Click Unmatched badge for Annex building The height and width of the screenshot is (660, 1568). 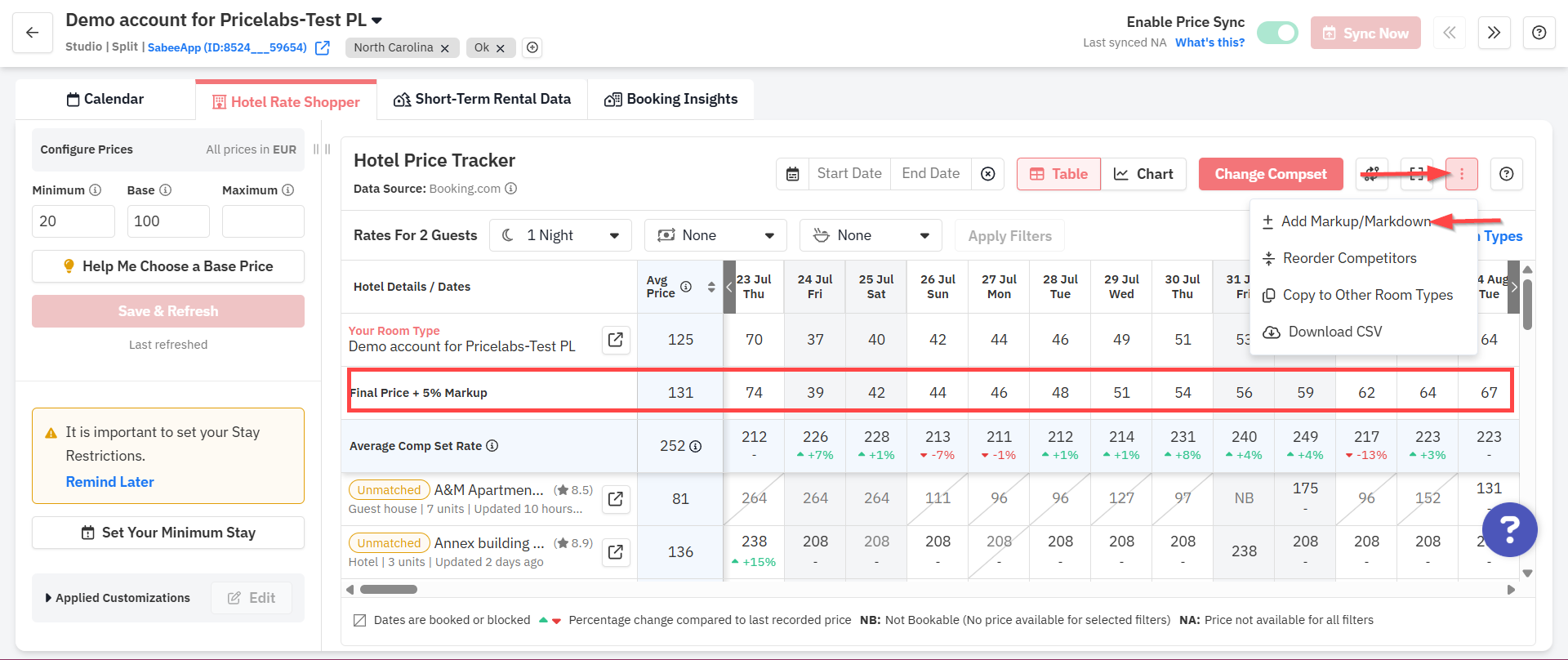389,543
